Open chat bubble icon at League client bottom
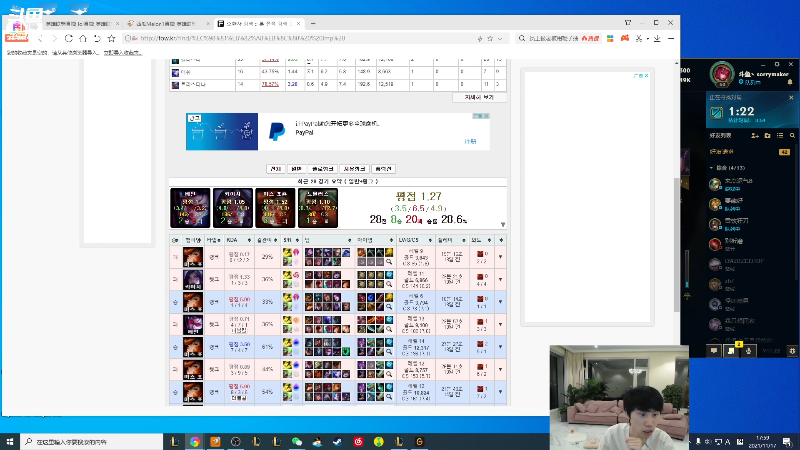800x450 pixels. tap(713, 351)
